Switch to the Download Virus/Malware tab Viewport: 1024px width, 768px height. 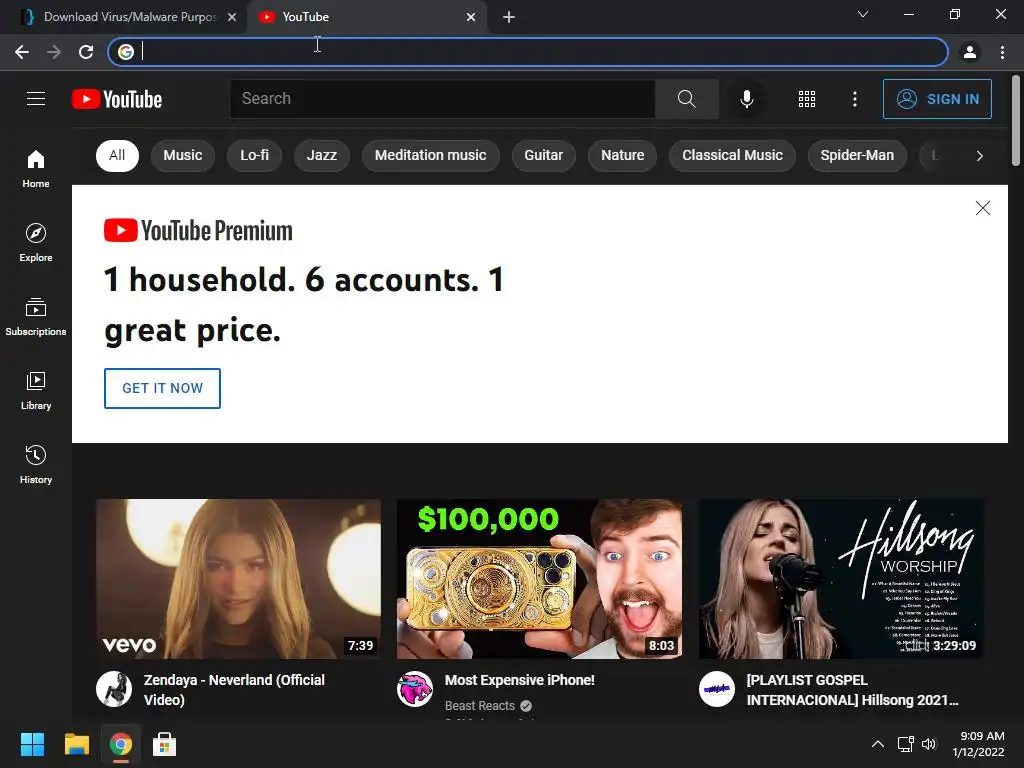pyautogui.click(x=124, y=17)
